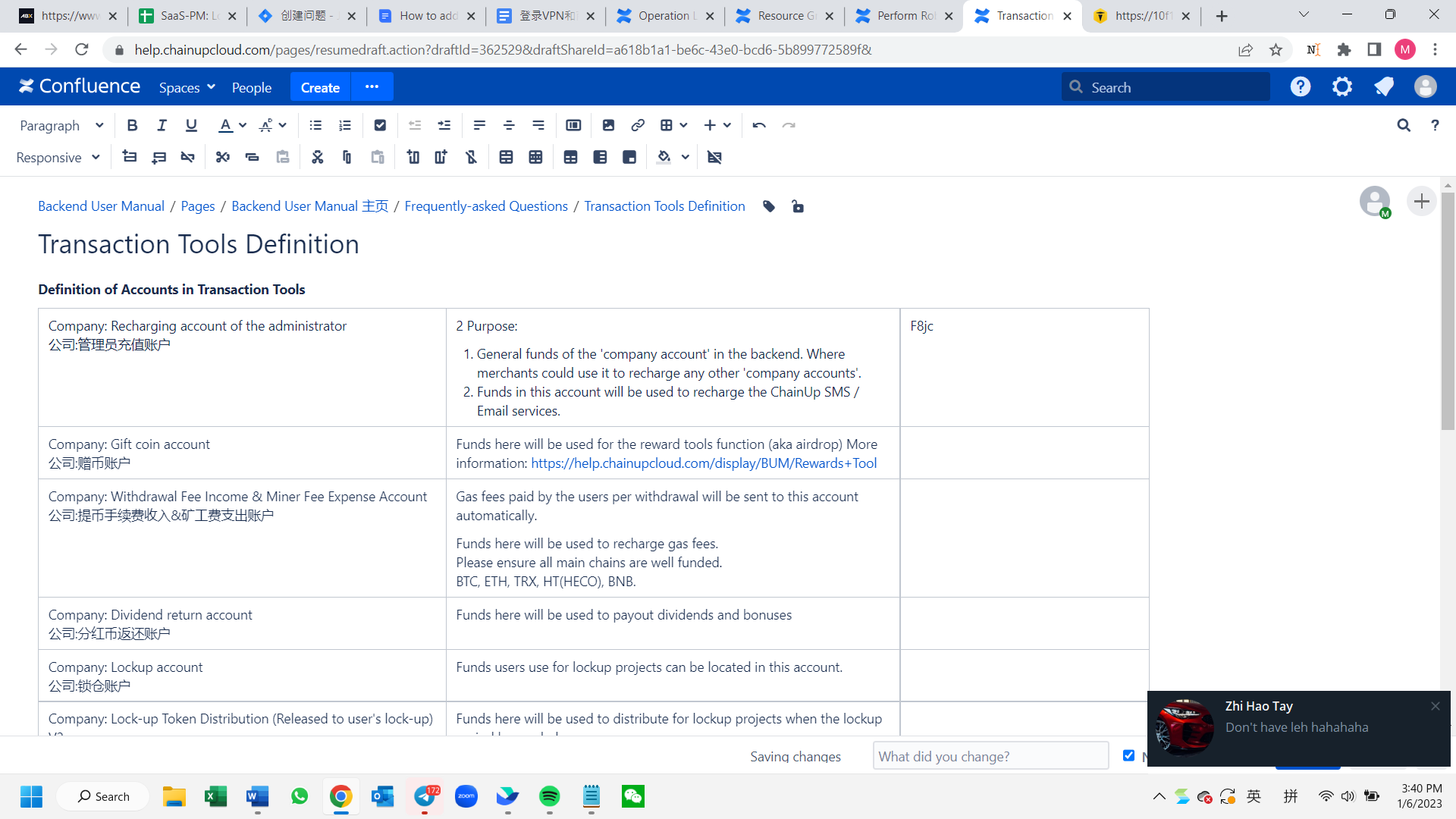The height and width of the screenshot is (819, 1456).
Task: Insert a link
Action: [638, 125]
